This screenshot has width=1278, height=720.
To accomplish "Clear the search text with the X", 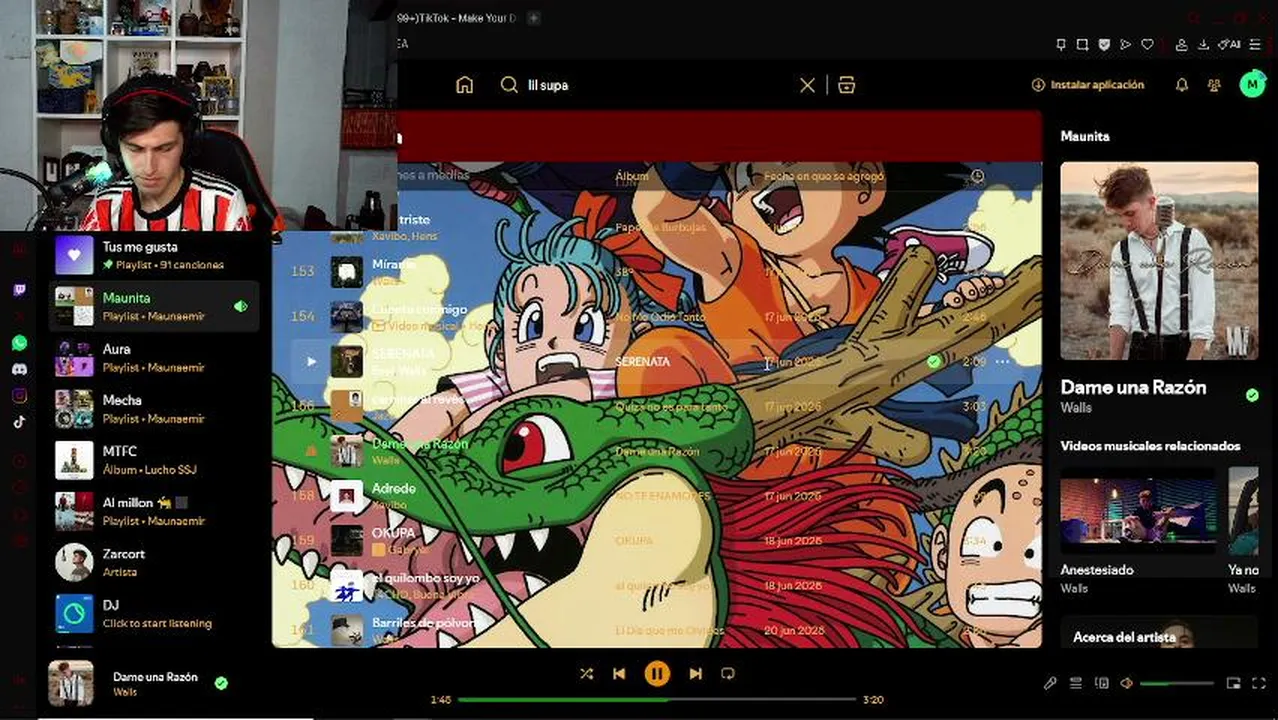I will pyautogui.click(x=807, y=85).
